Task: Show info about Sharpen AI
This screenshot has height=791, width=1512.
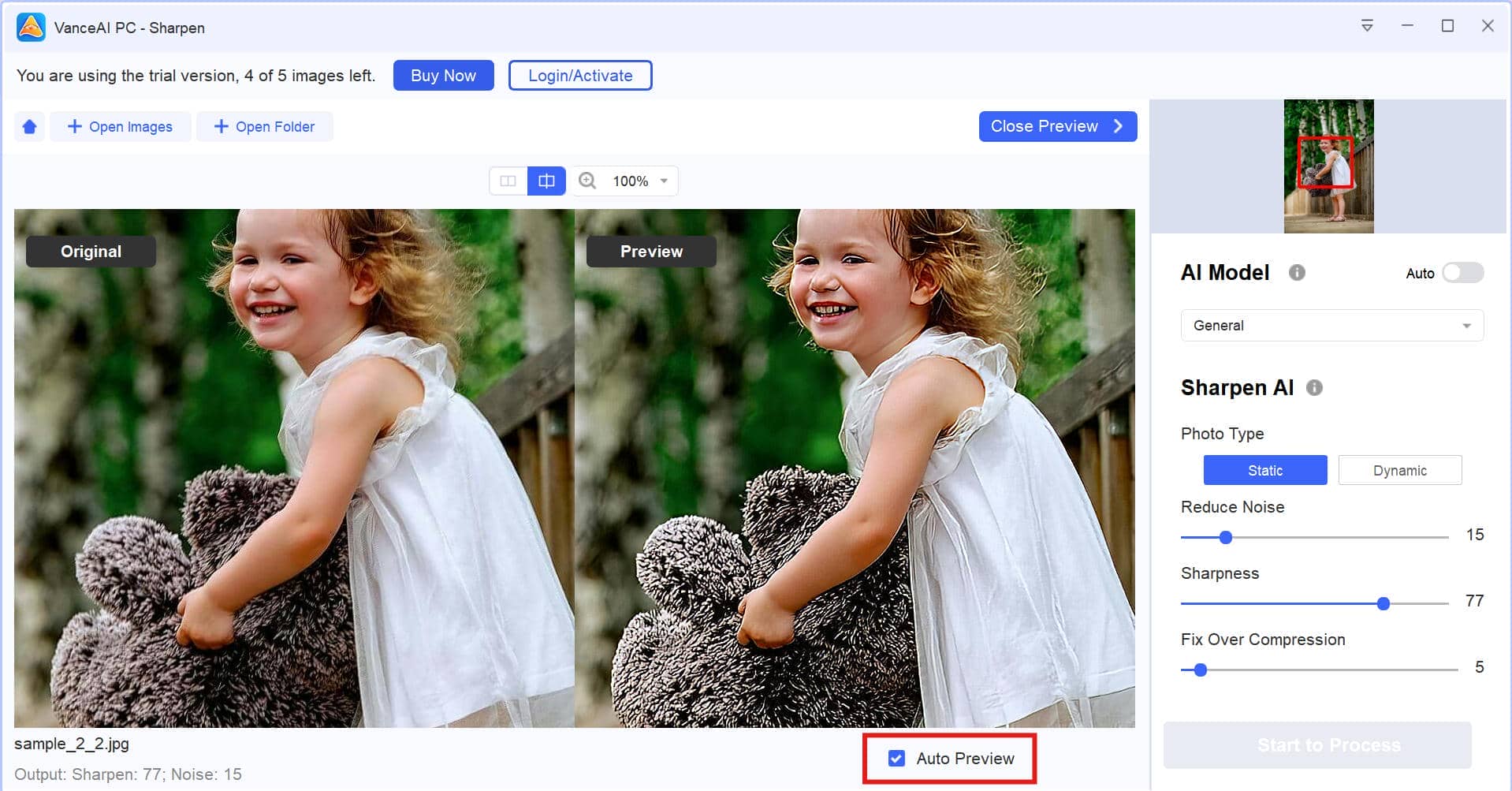Action: pos(1314,387)
